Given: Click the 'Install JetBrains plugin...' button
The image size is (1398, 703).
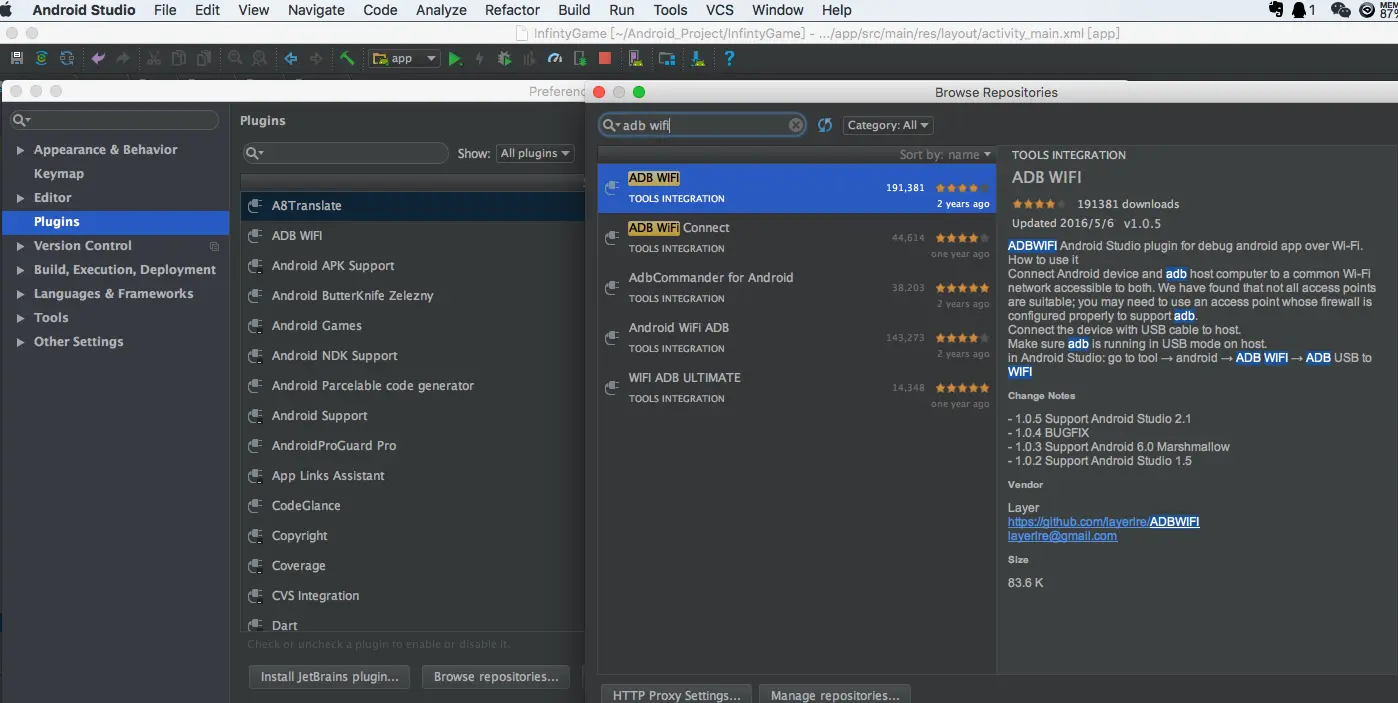Looking at the screenshot, I should coord(329,677).
